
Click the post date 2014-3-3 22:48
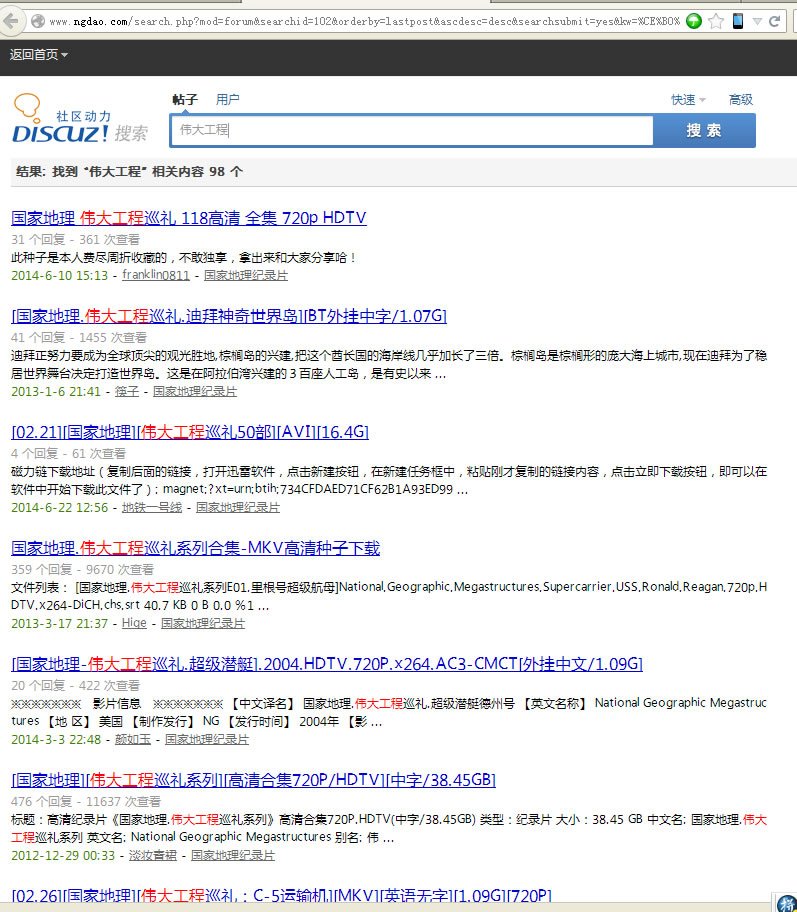click(x=56, y=739)
